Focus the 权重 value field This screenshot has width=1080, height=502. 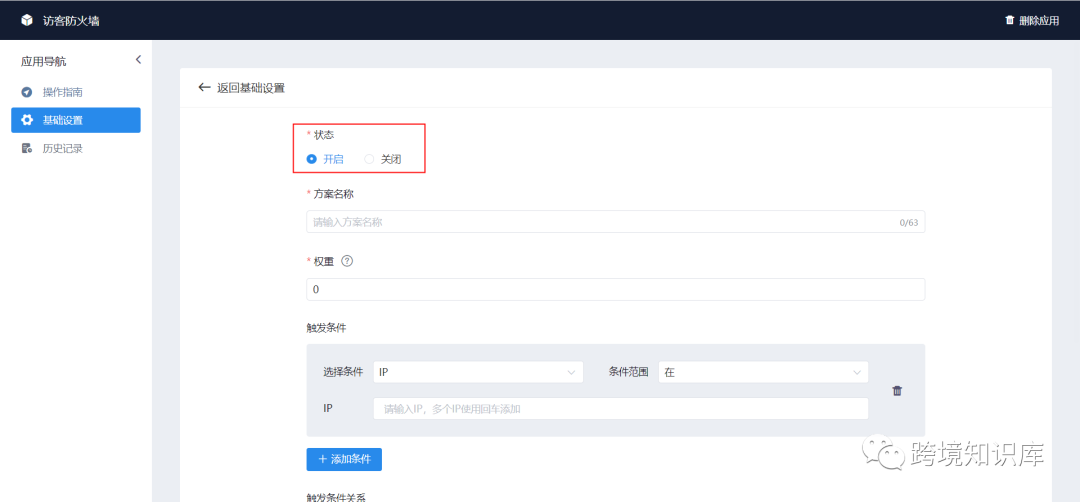click(616, 289)
